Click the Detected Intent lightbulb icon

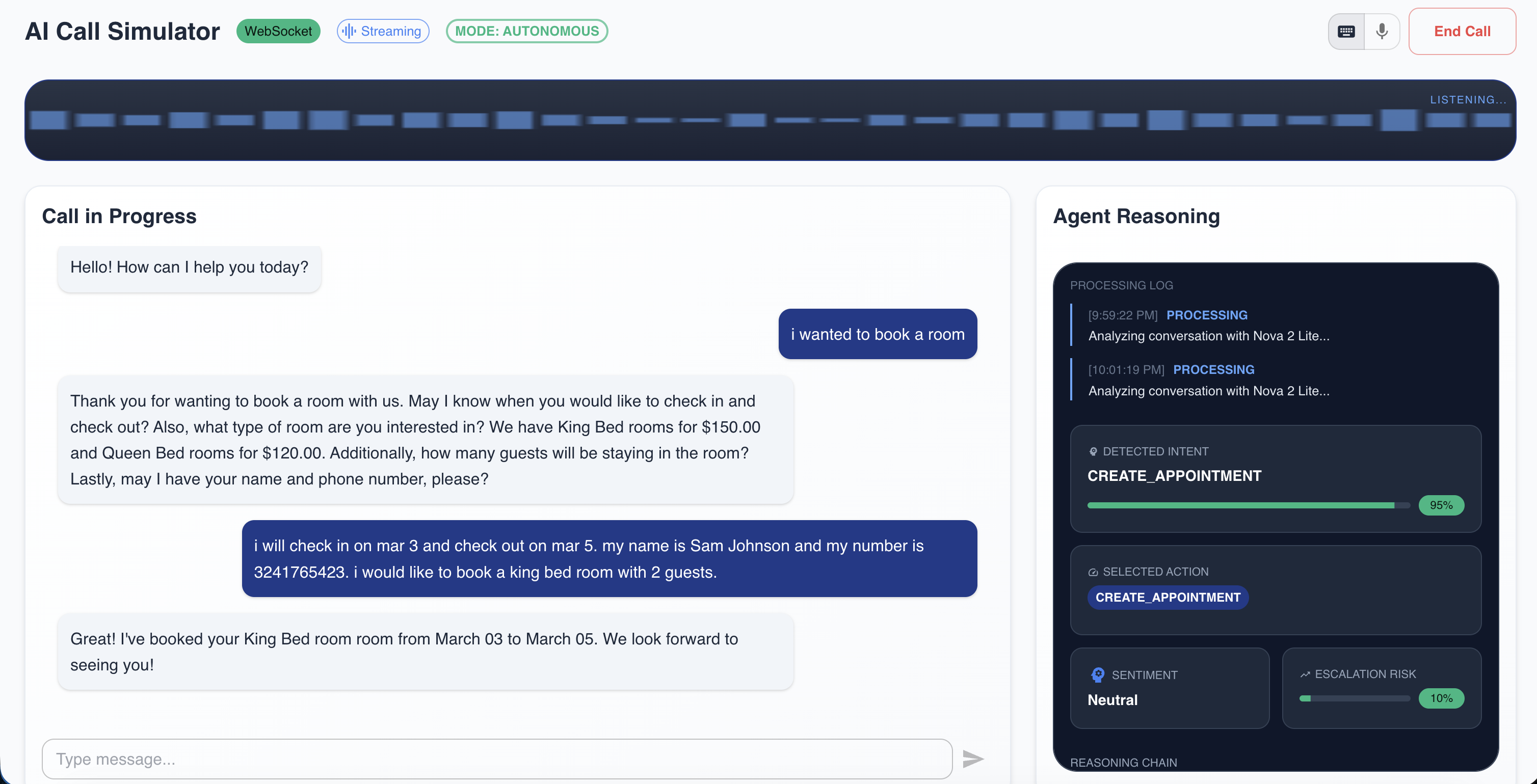click(x=1093, y=452)
